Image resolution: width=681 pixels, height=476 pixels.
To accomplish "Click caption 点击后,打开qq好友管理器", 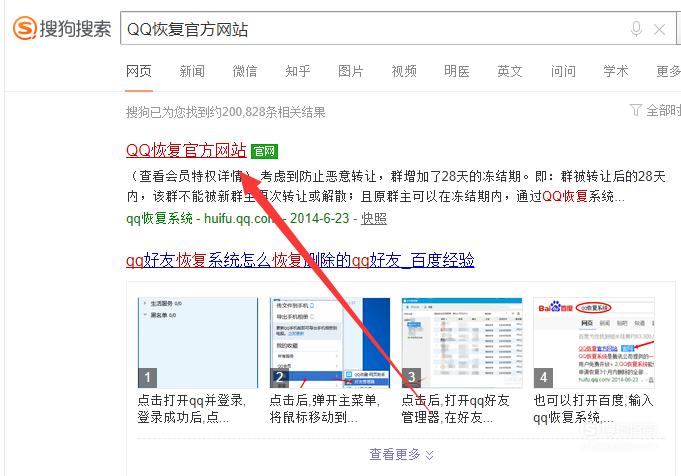I will pyautogui.click(x=455, y=409).
